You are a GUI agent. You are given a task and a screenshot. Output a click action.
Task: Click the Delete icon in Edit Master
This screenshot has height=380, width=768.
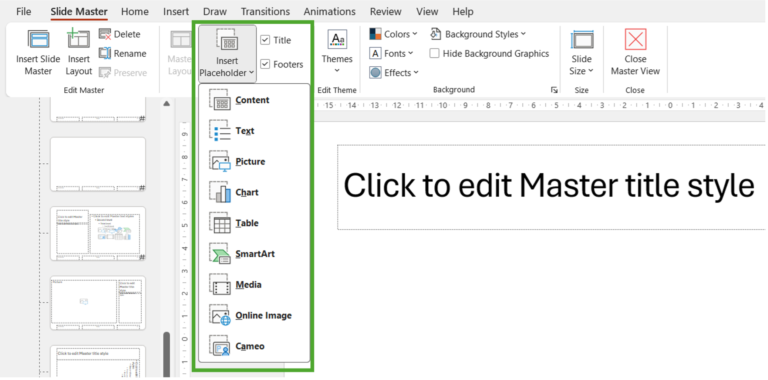[105, 34]
